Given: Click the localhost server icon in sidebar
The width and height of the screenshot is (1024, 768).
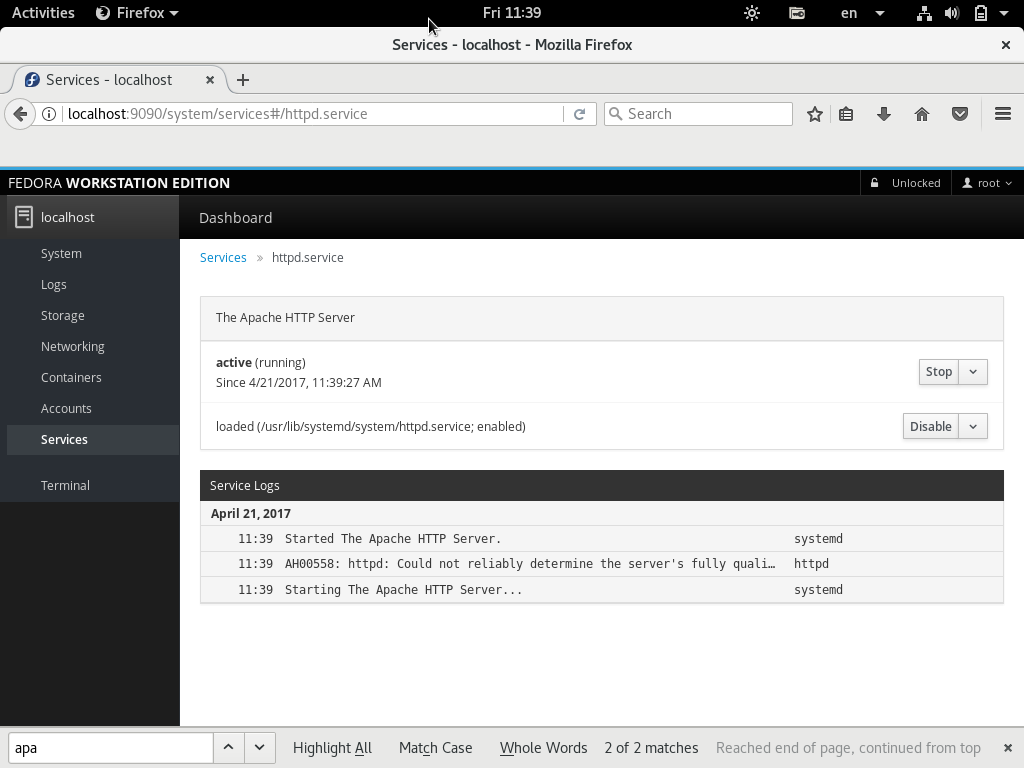Looking at the screenshot, I should point(24,217).
